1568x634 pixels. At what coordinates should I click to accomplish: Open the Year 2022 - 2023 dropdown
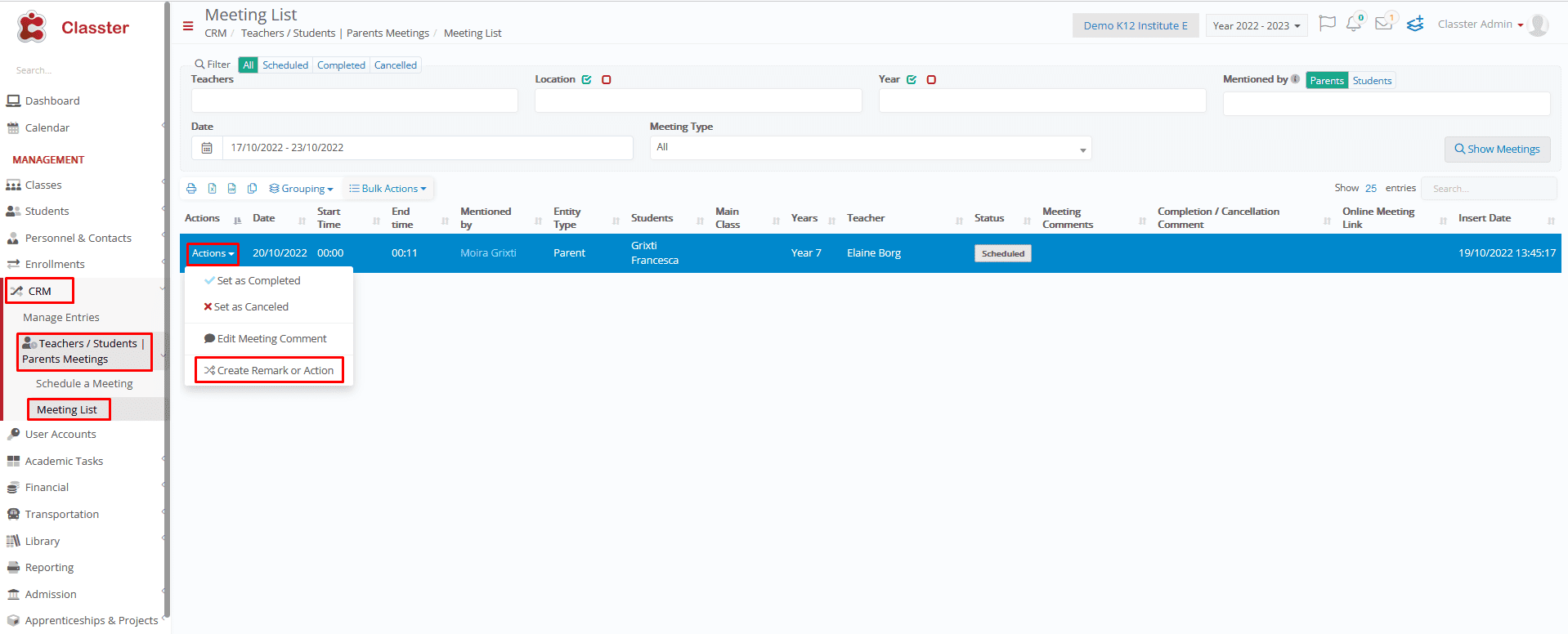click(1257, 25)
